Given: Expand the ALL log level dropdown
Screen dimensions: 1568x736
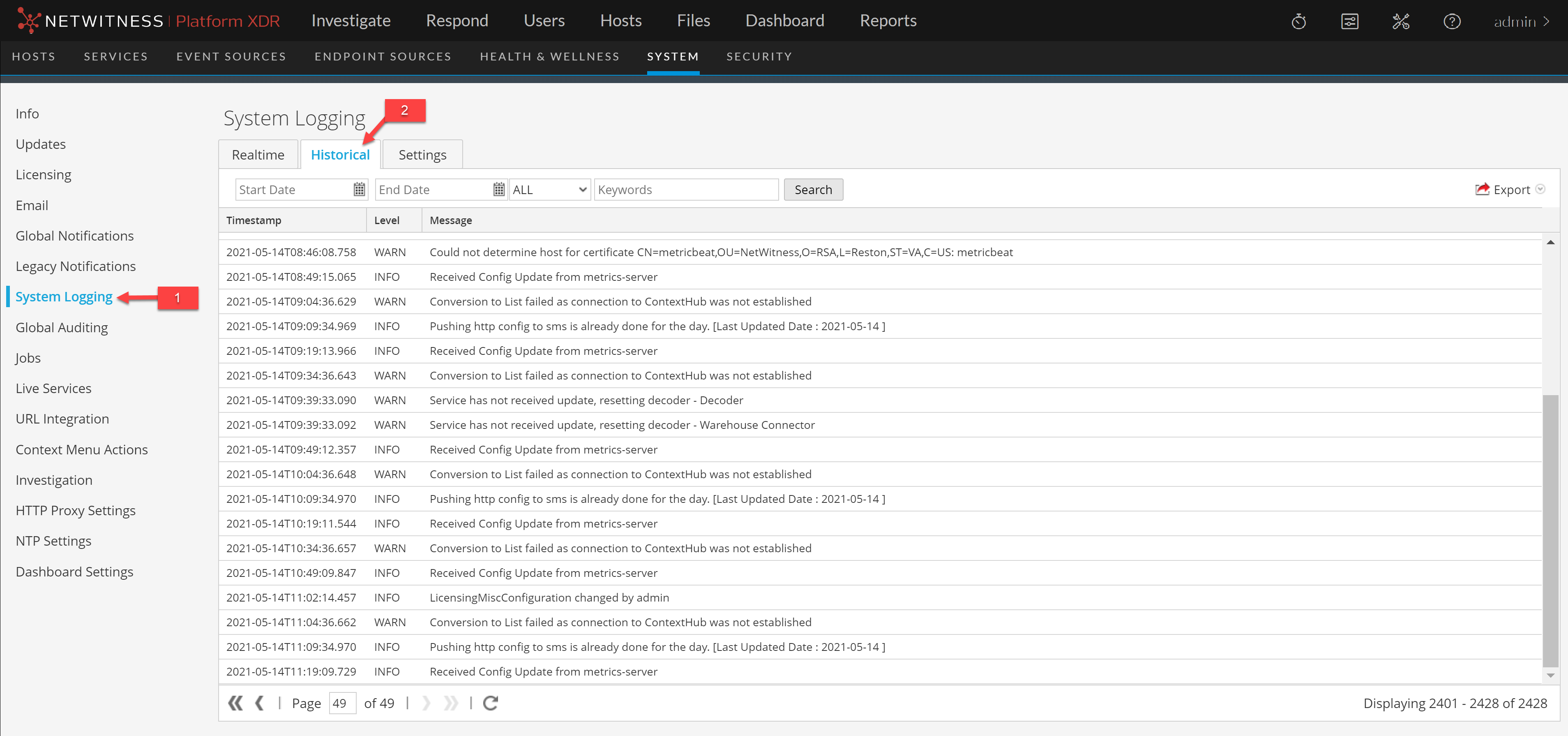Looking at the screenshot, I should coord(549,190).
